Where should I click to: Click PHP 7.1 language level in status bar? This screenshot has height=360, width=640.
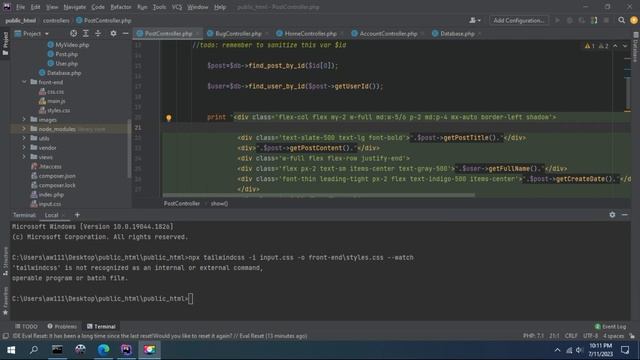(x=533, y=336)
